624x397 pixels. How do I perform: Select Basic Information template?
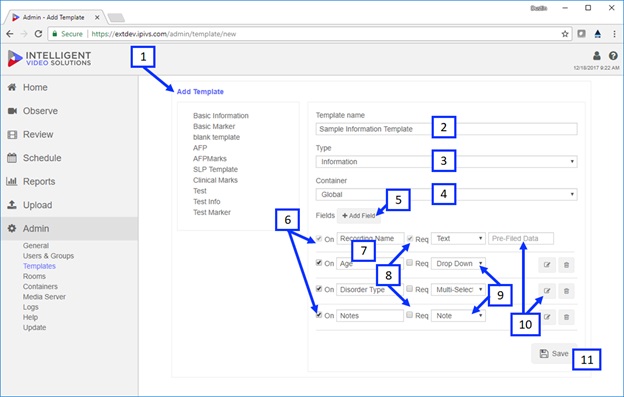221,116
